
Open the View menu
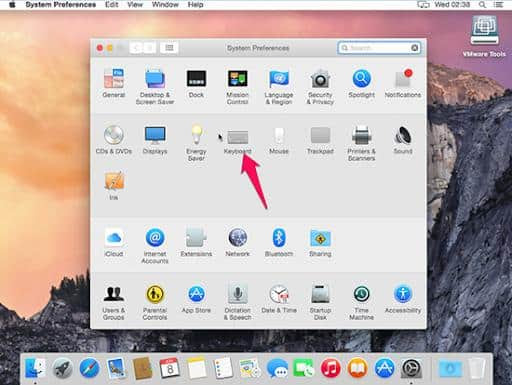pos(135,5)
